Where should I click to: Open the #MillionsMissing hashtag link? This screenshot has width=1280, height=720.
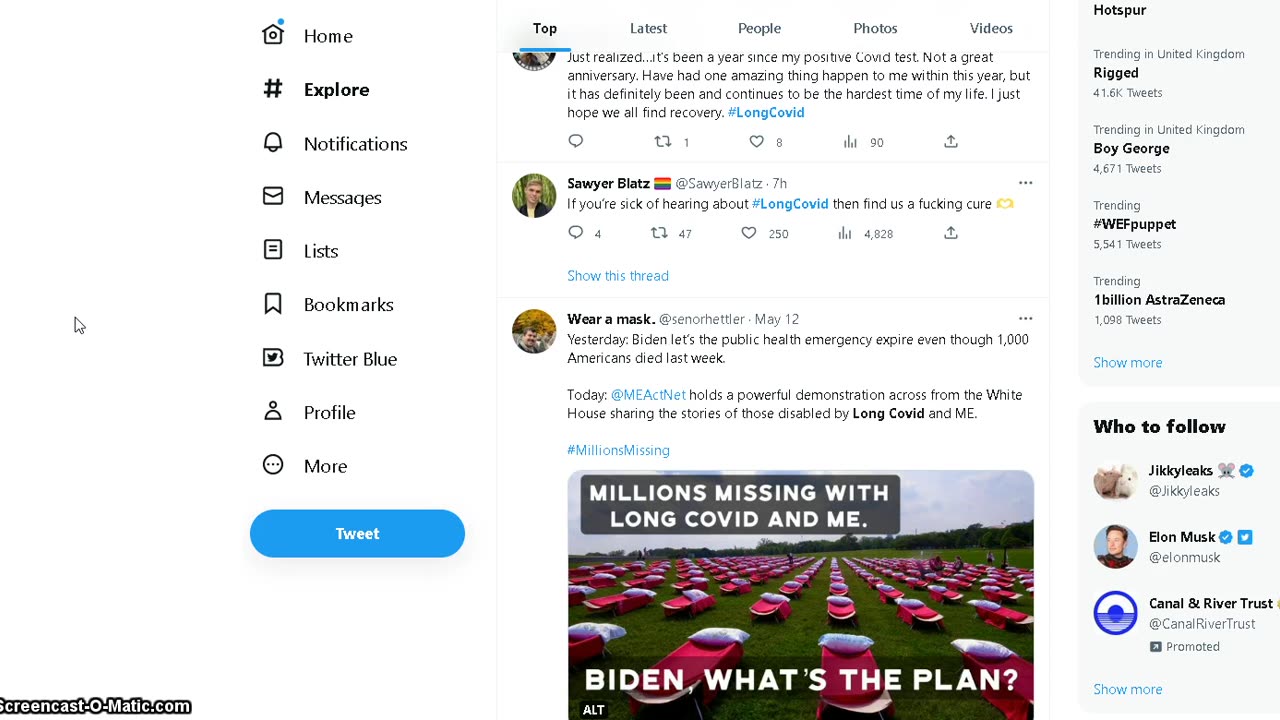(x=618, y=450)
